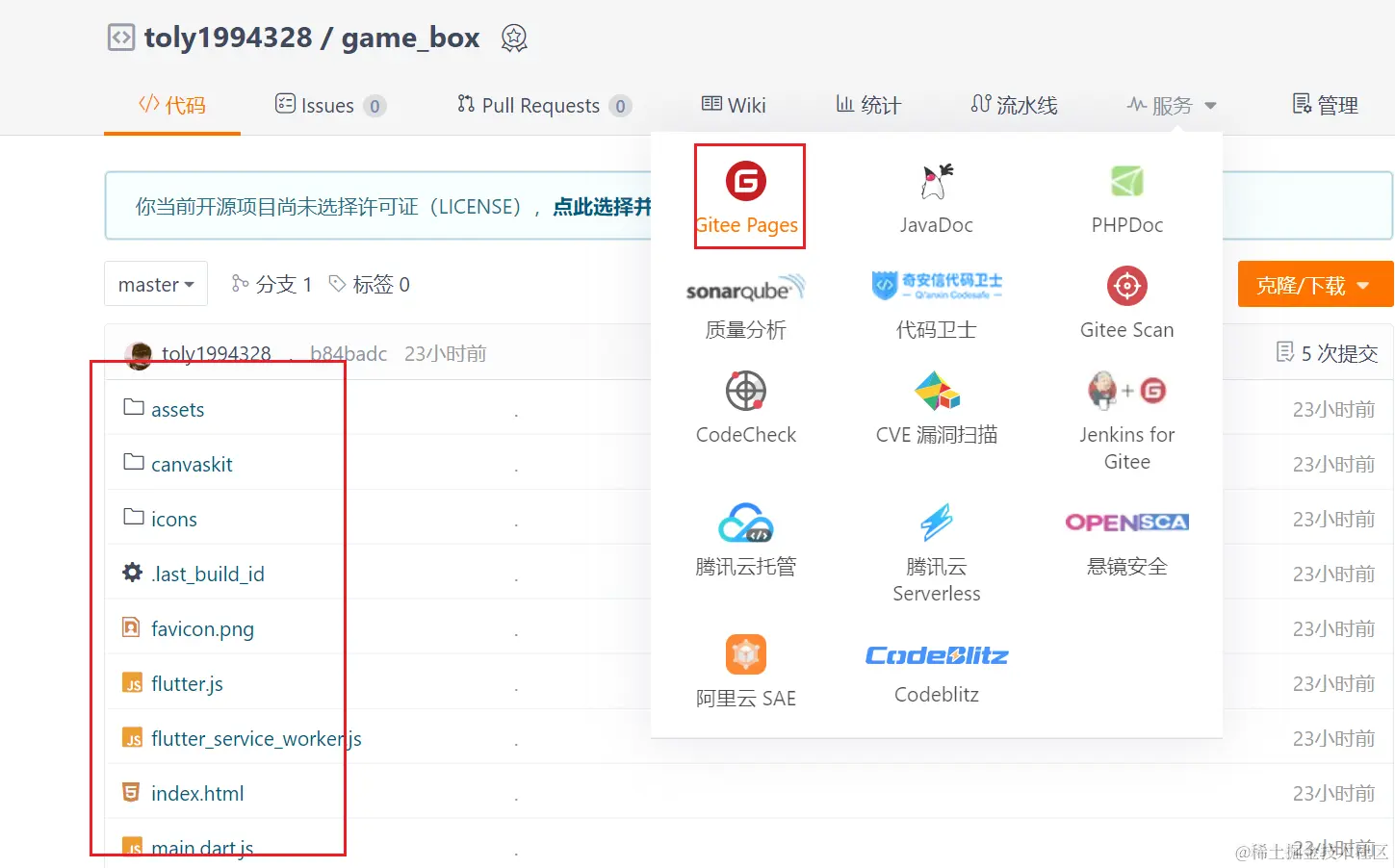Open the master branch dropdown
The width and height of the screenshot is (1395, 868).
click(156, 284)
